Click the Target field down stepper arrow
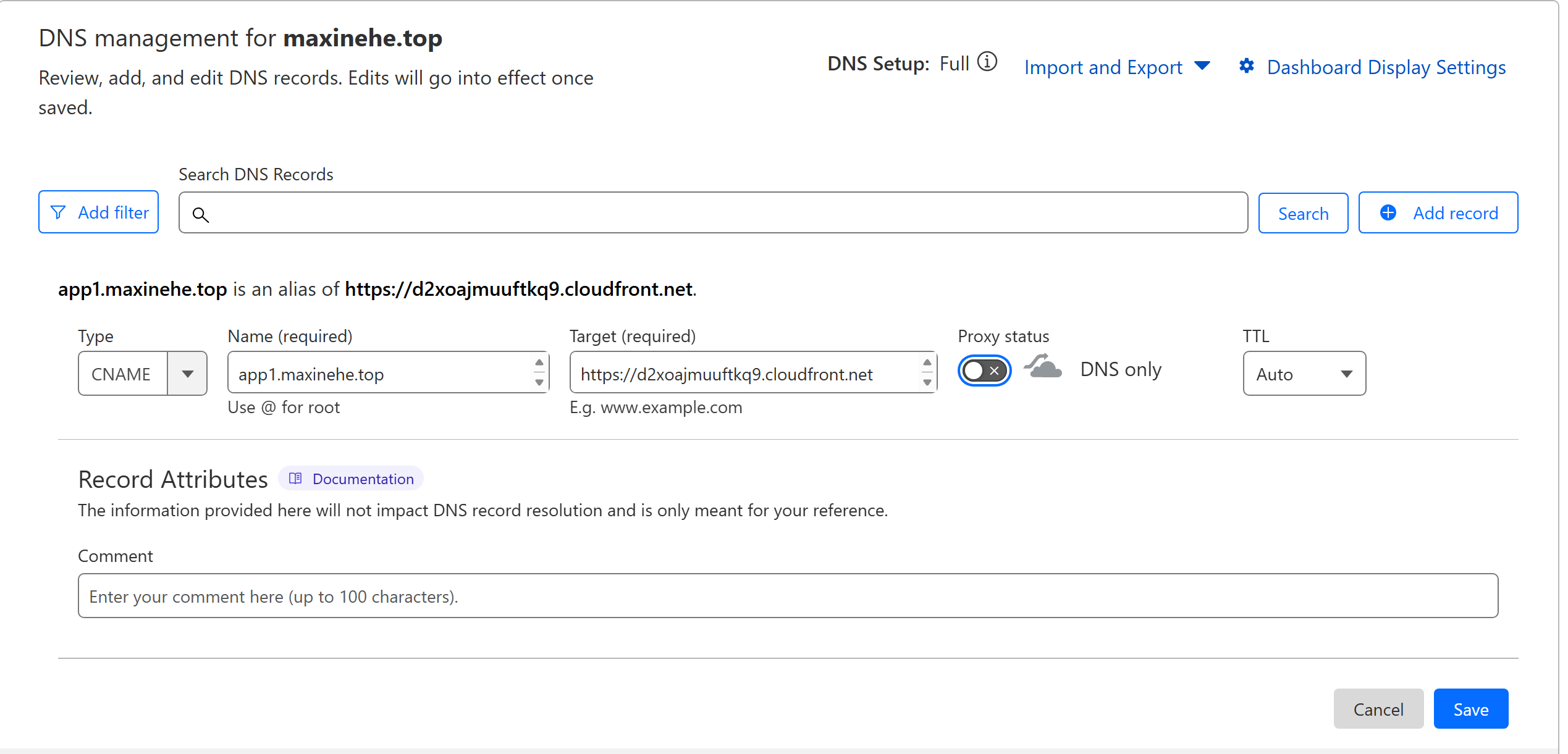This screenshot has width=1568, height=754. tap(927, 383)
